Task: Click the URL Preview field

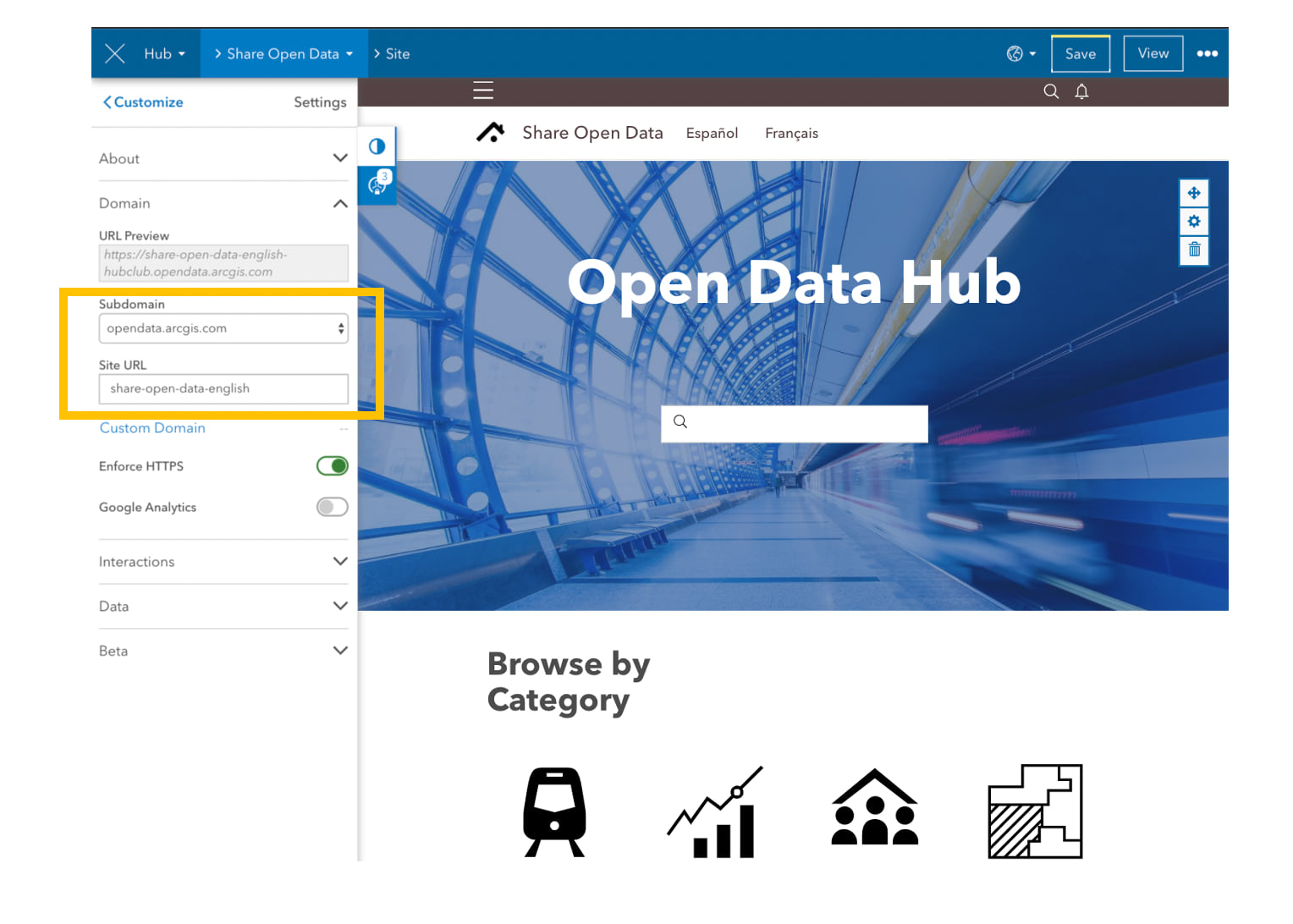Action: pos(223,263)
